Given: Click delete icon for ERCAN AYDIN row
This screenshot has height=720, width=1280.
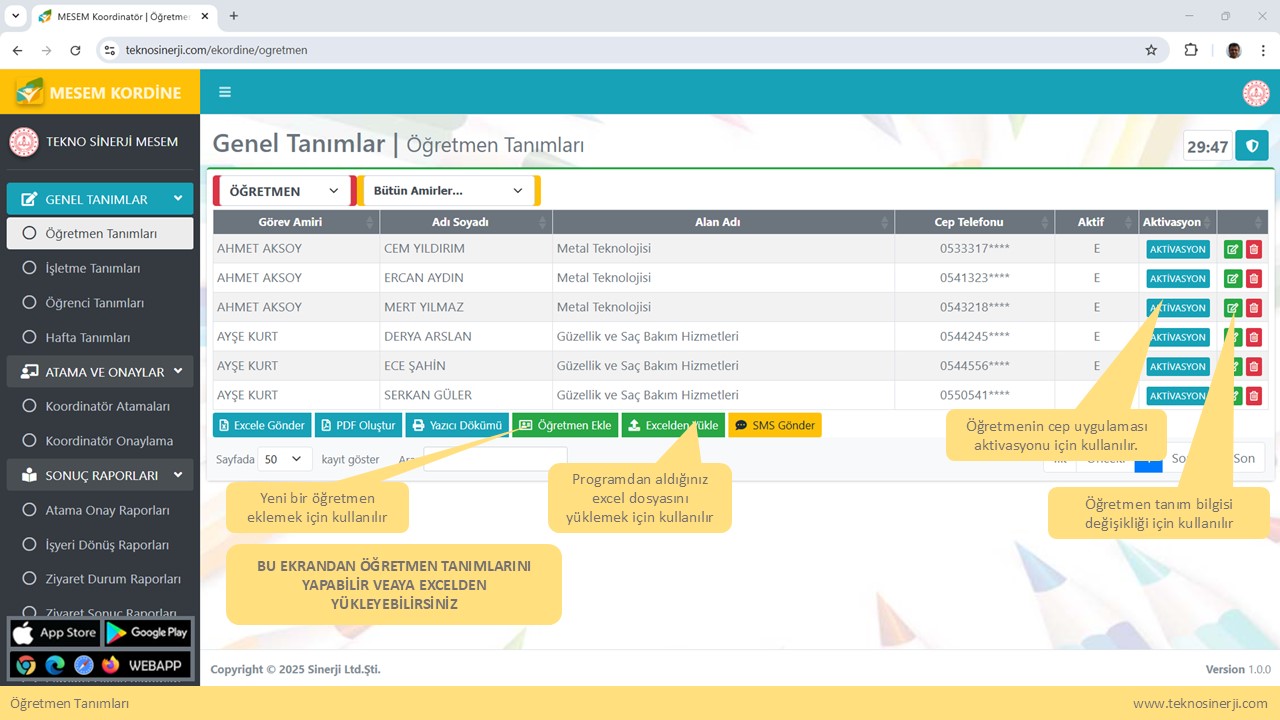Looking at the screenshot, I should click(x=1254, y=279).
